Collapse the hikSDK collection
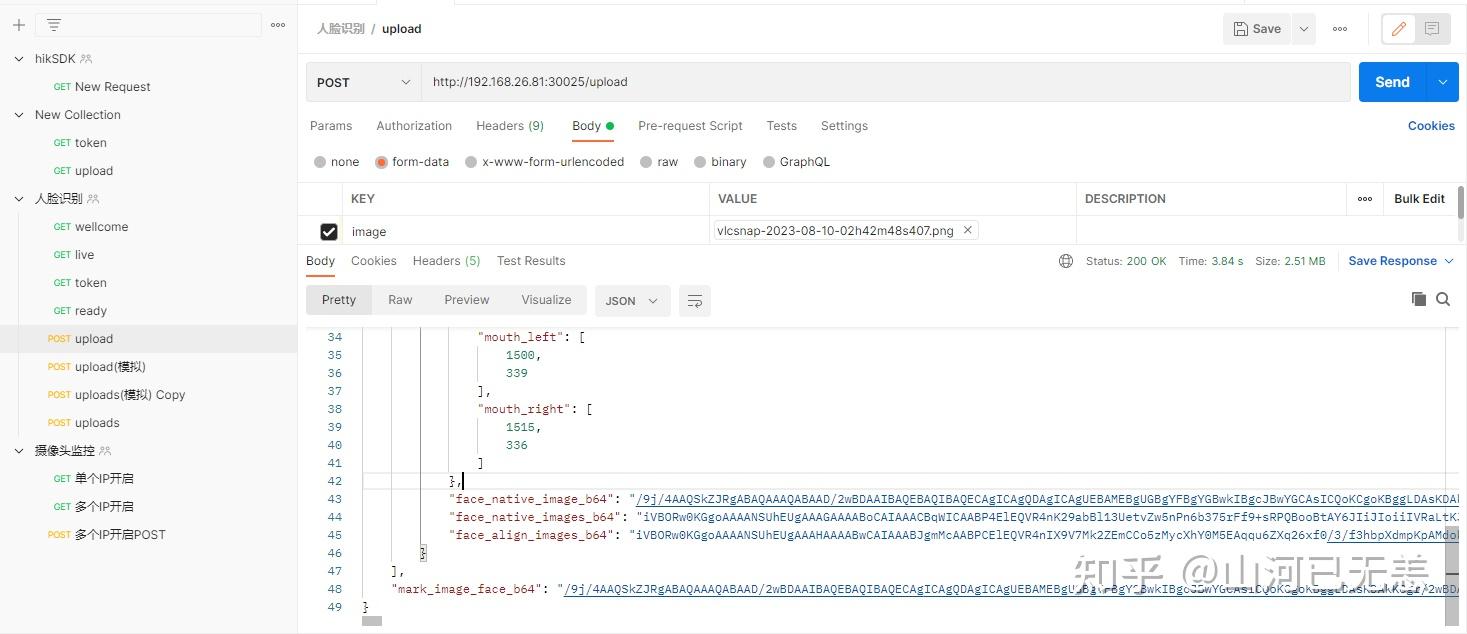 point(19,59)
